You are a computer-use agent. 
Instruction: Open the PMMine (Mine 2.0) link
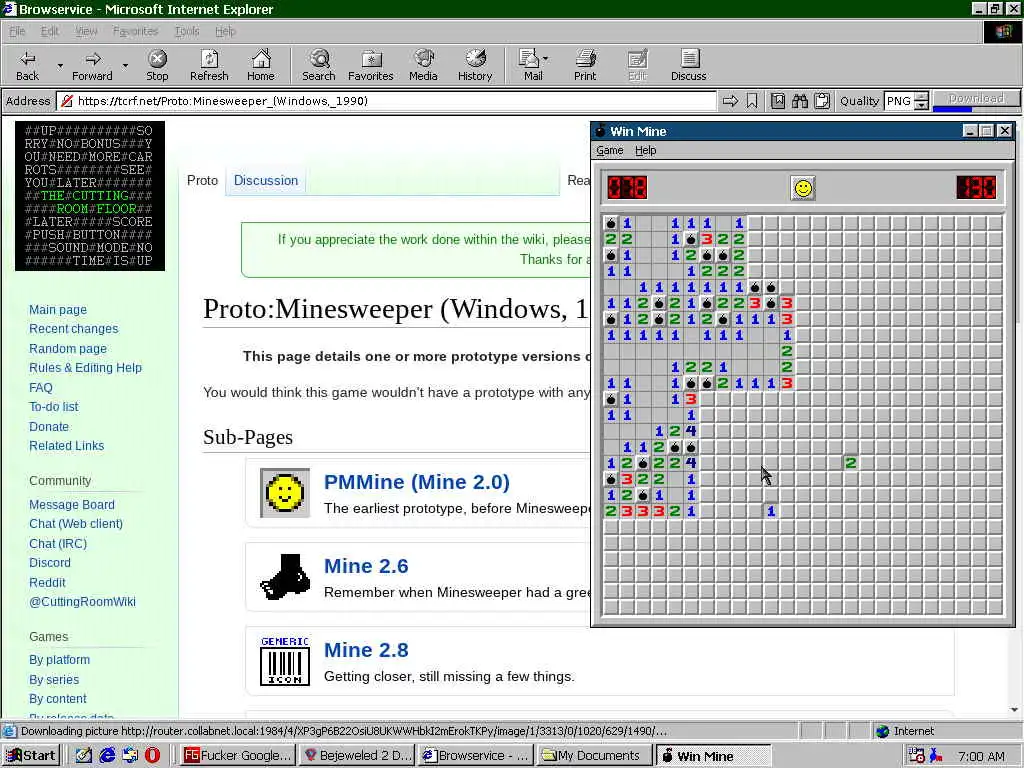417,482
